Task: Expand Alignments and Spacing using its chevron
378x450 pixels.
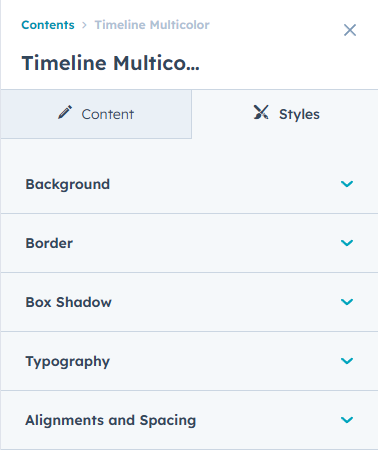Action: pyautogui.click(x=347, y=420)
